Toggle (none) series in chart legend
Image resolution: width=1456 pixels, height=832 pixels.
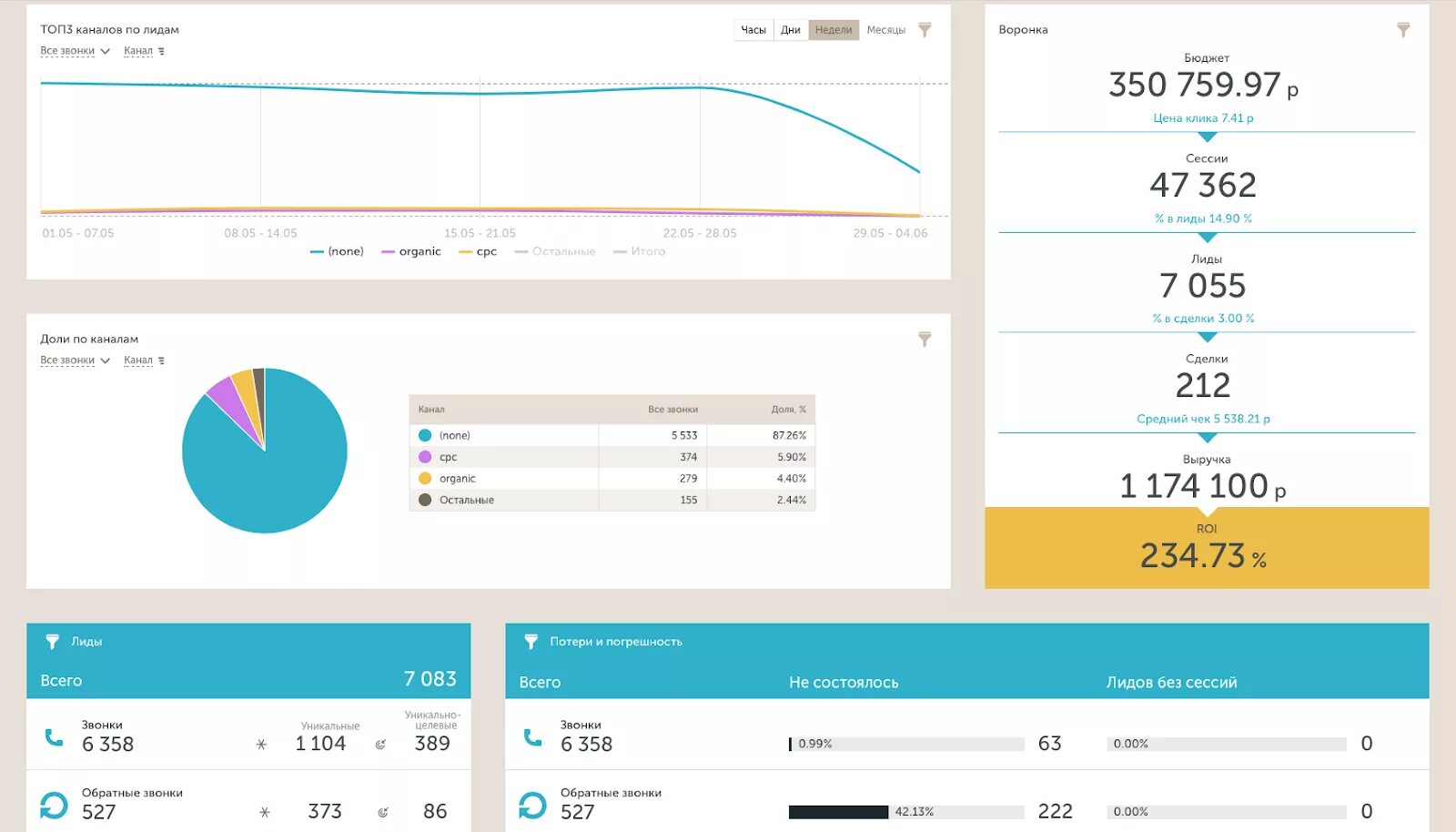click(x=337, y=251)
